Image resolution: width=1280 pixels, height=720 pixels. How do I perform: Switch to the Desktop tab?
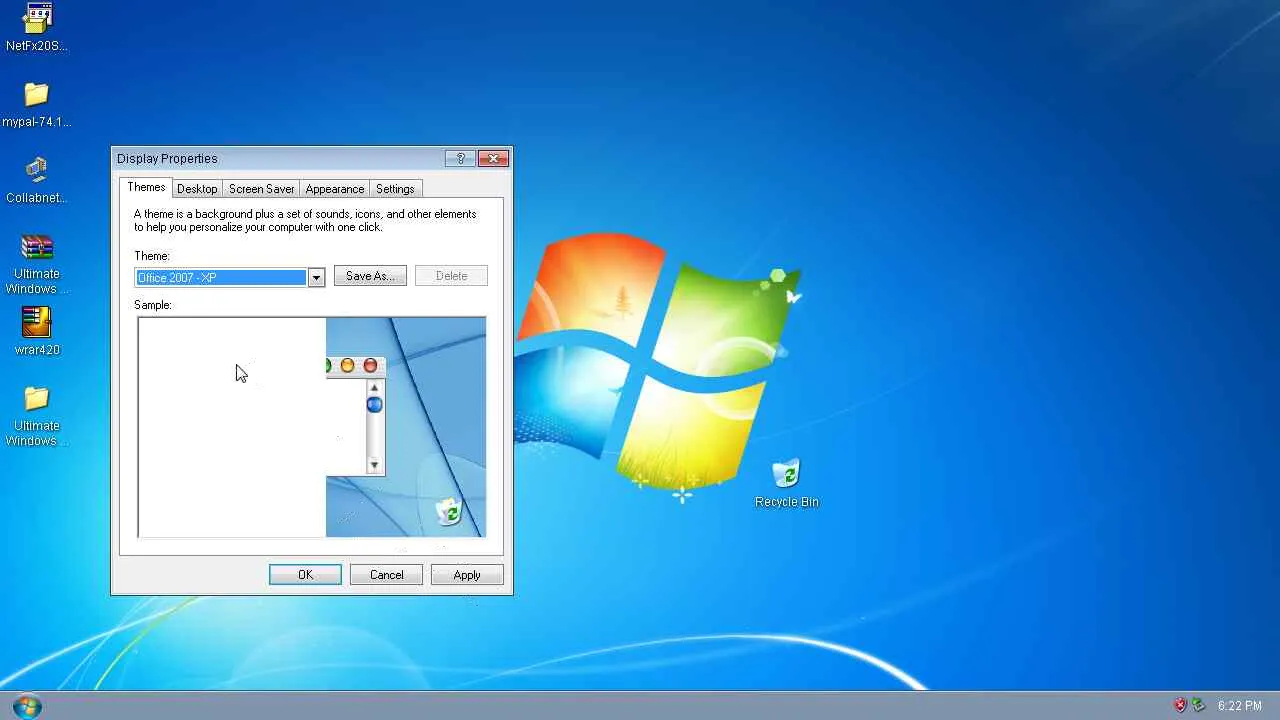[197, 189]
